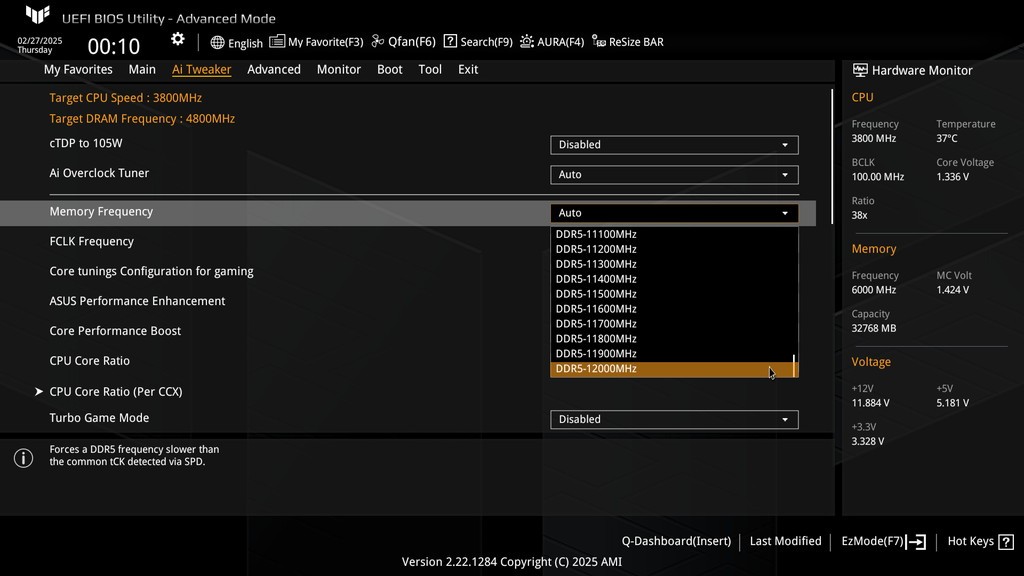This screenshot has height=576, width=1024.
Task: Click the +12V 11.884 V reading
Action: pos(871,402)
